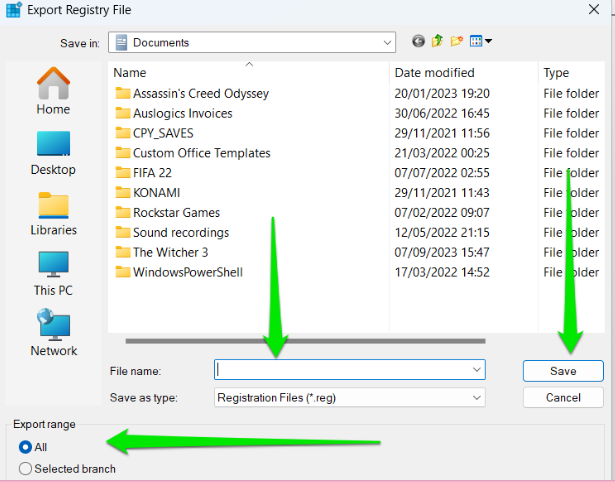Click the date 17/03/2022 14:52
The height and width of the screenshot is (483, 615).
point(442,272)
